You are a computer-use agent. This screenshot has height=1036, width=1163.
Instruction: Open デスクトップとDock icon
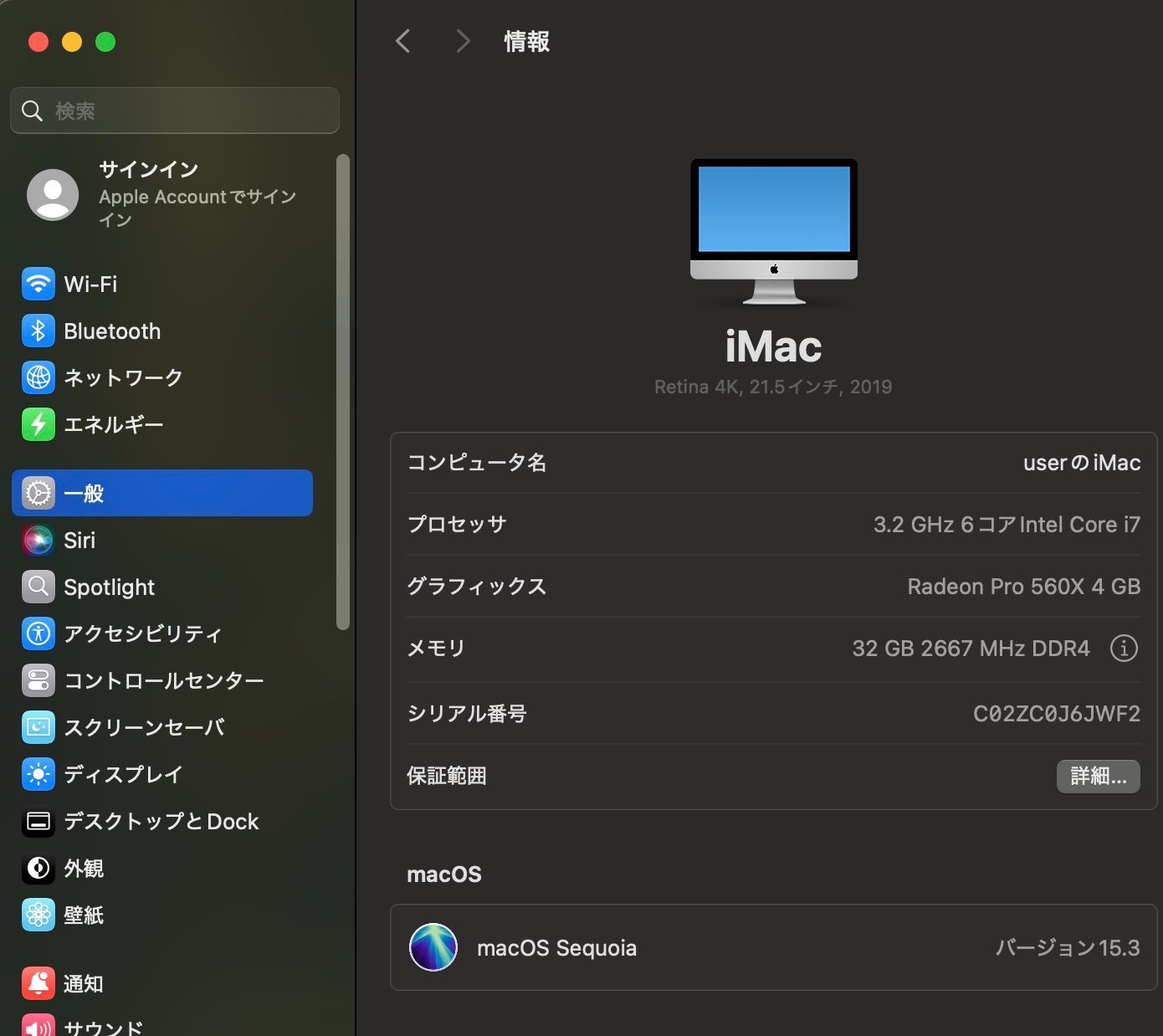(38, 822)
